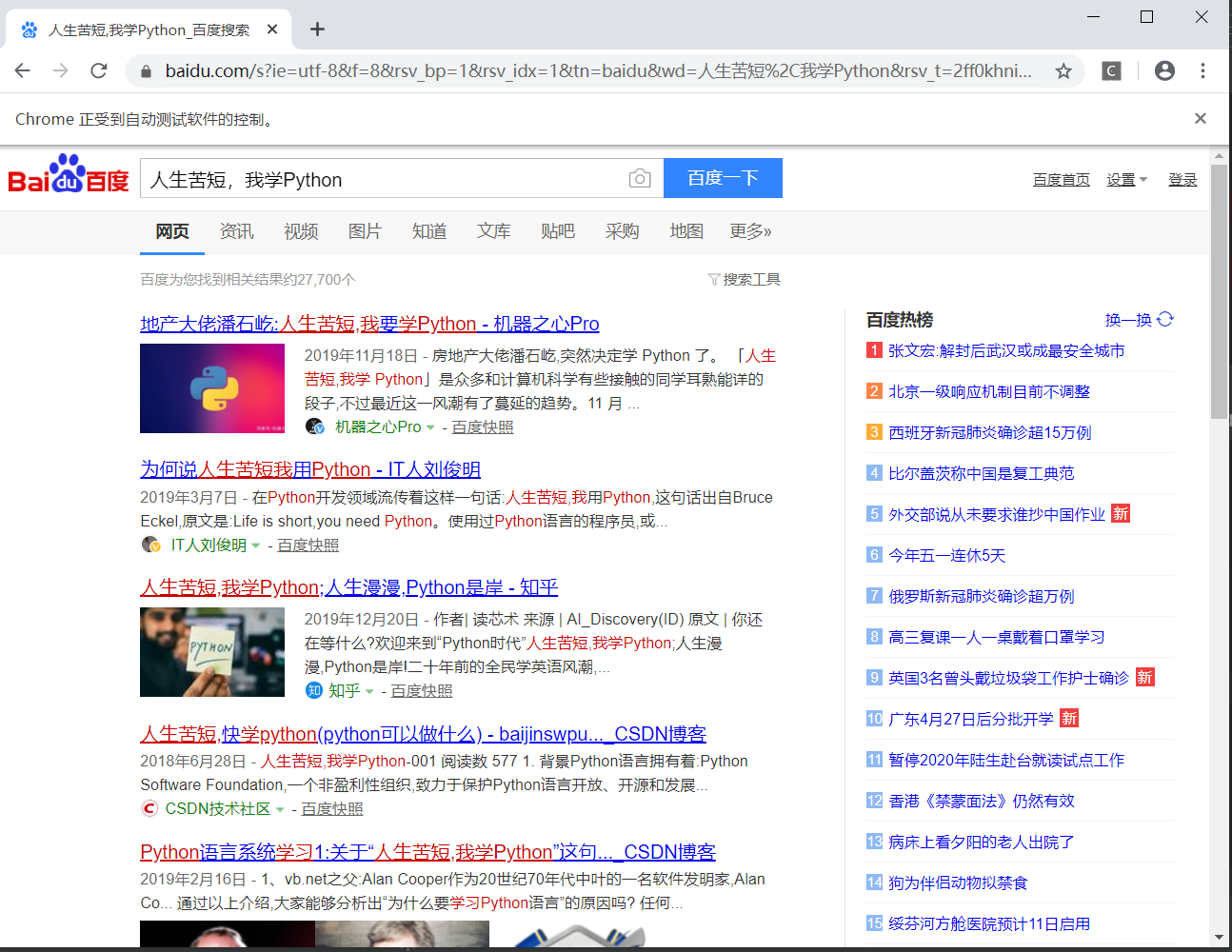1232x952 pixels.
Task: Switch to the 图片 tab
Action: click(365, 231)
